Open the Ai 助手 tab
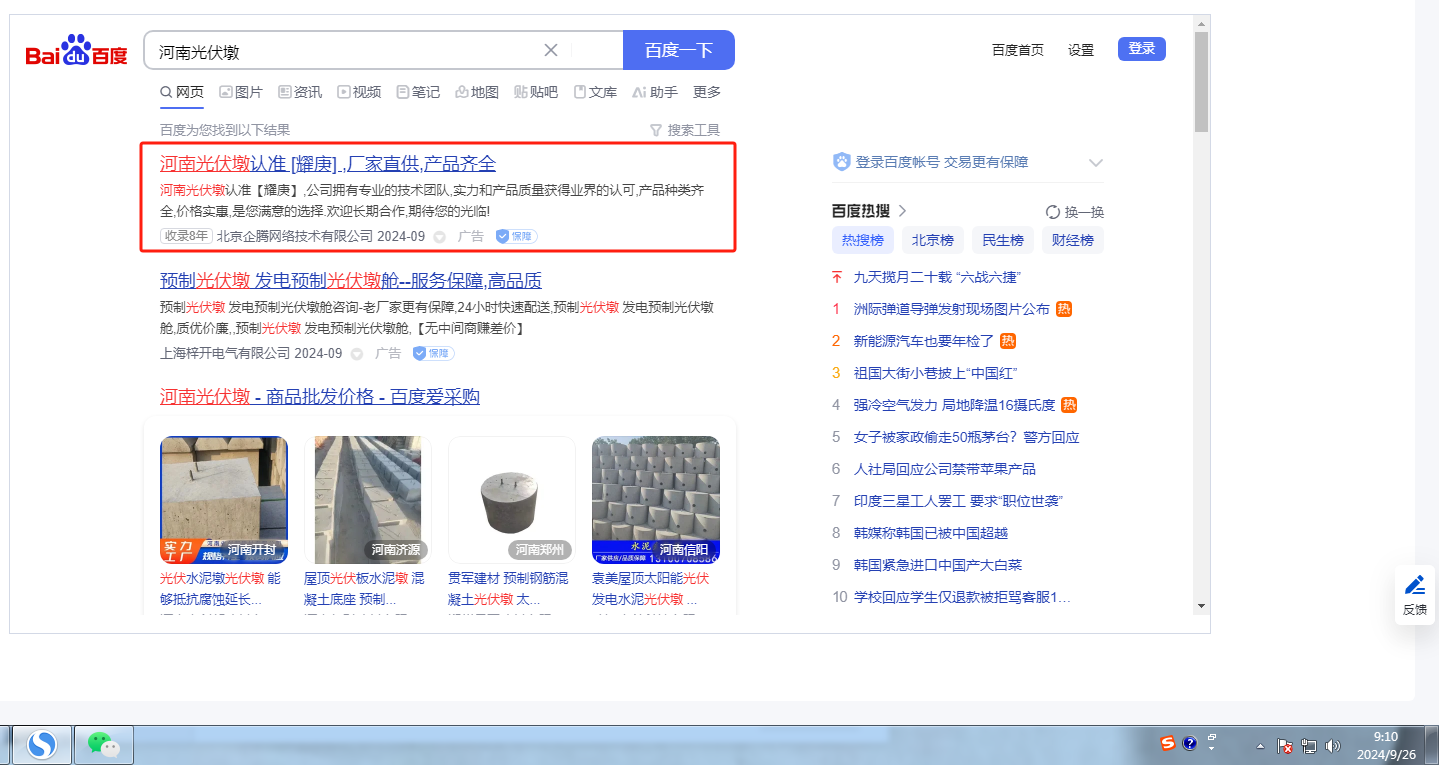This screenshot has height=765, width=1439. pos(655,92)
